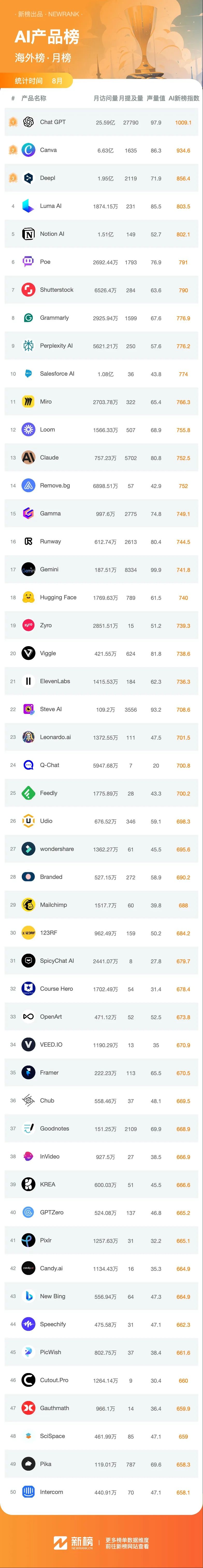Click the KREA logo icon

tap(28, 1185)
